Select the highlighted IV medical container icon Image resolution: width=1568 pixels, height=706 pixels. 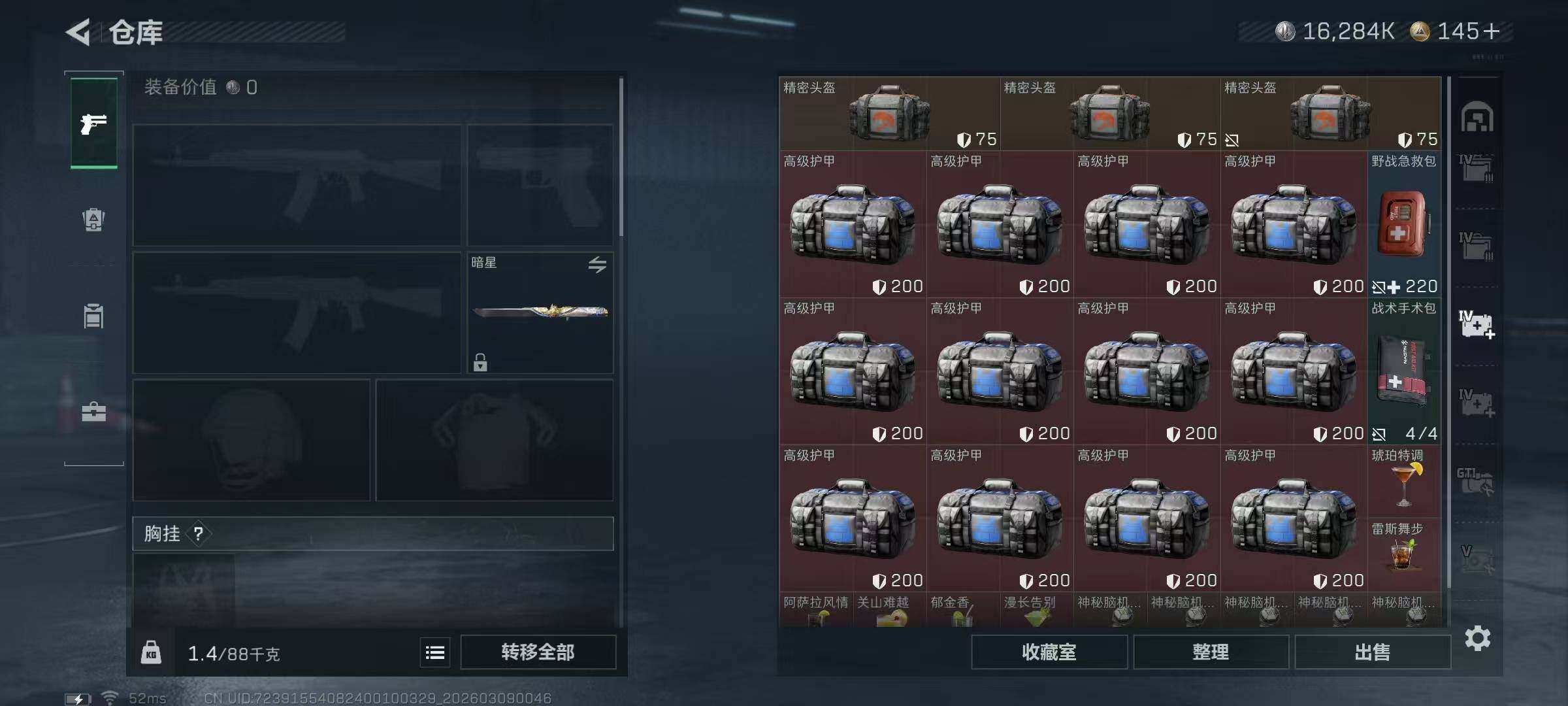coord(1477,325)
